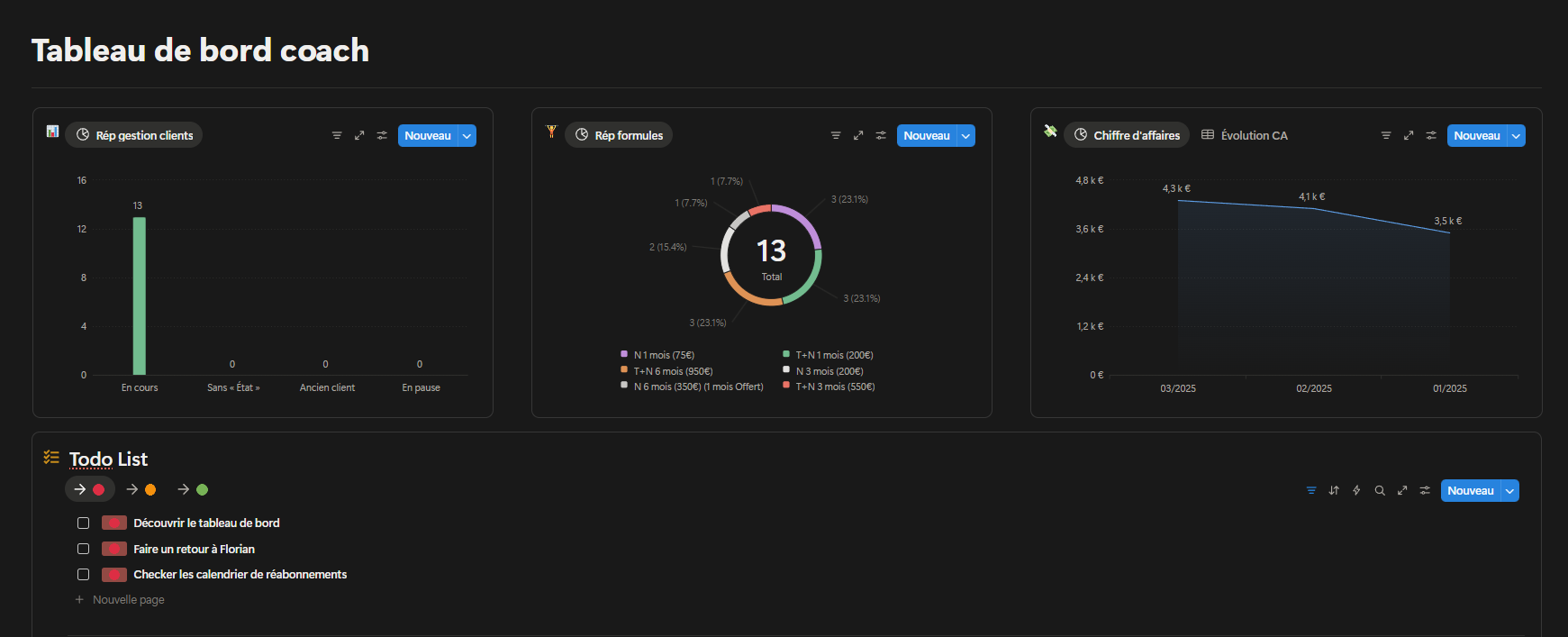Image resolution: width=1568 pixels, height=637 pixels.
Task: Mark 'Checker les calendrier de réabonnements' done
Action: (84, 574)
